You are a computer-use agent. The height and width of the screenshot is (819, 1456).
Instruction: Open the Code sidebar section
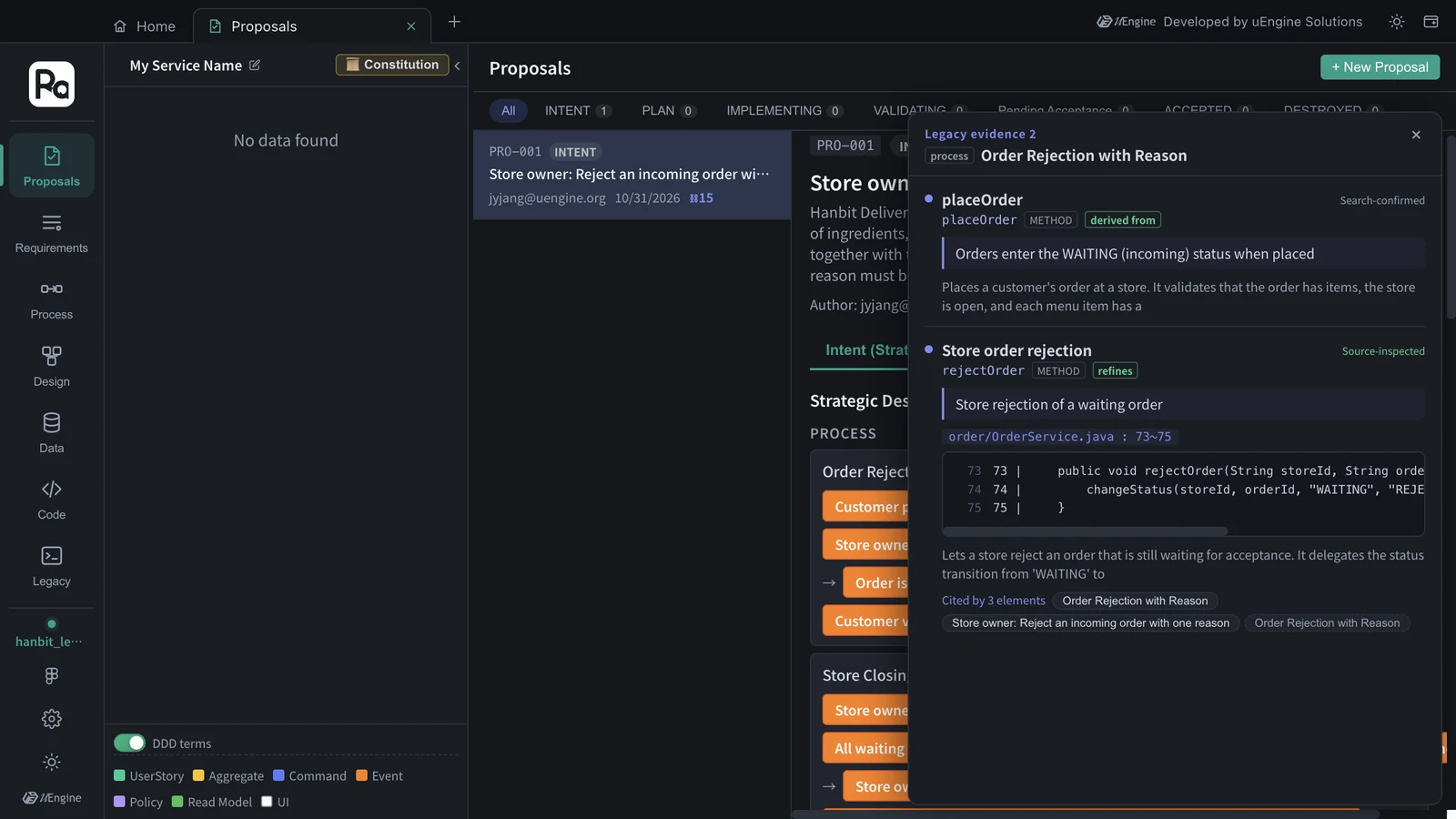[x=52, y=500]
